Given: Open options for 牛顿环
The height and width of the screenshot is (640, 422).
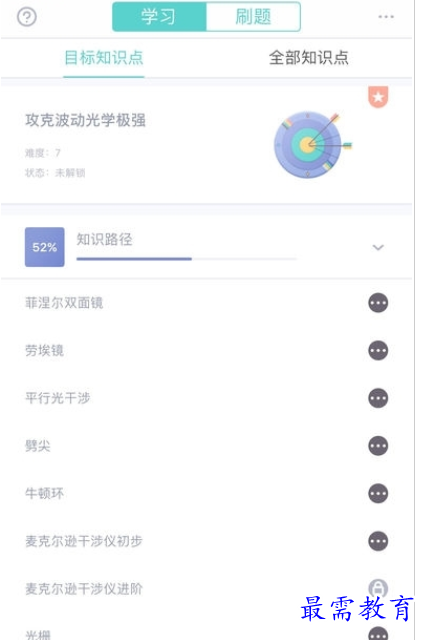Looking at the screenshot, I should (x=378, y=493).
